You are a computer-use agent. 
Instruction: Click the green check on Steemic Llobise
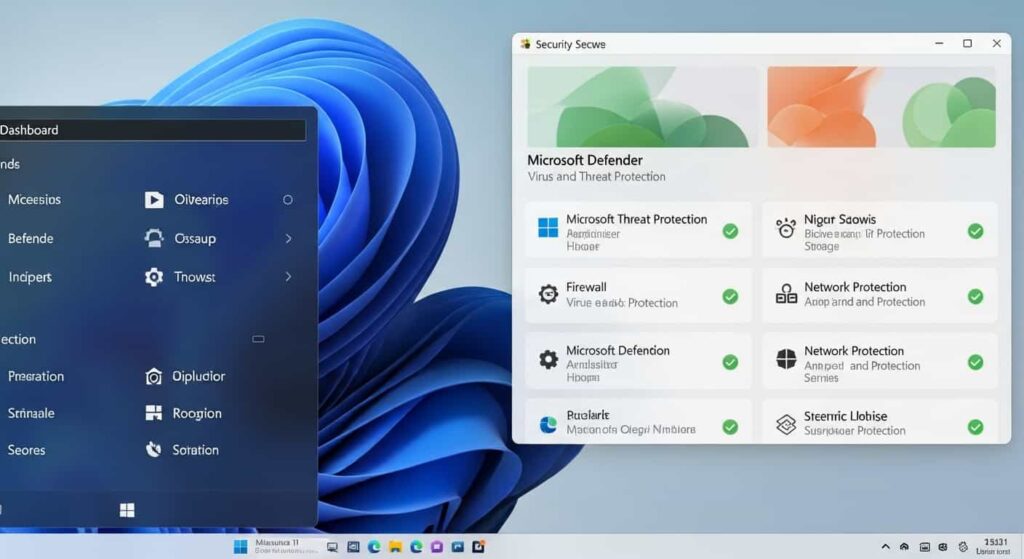pos(976,427)
